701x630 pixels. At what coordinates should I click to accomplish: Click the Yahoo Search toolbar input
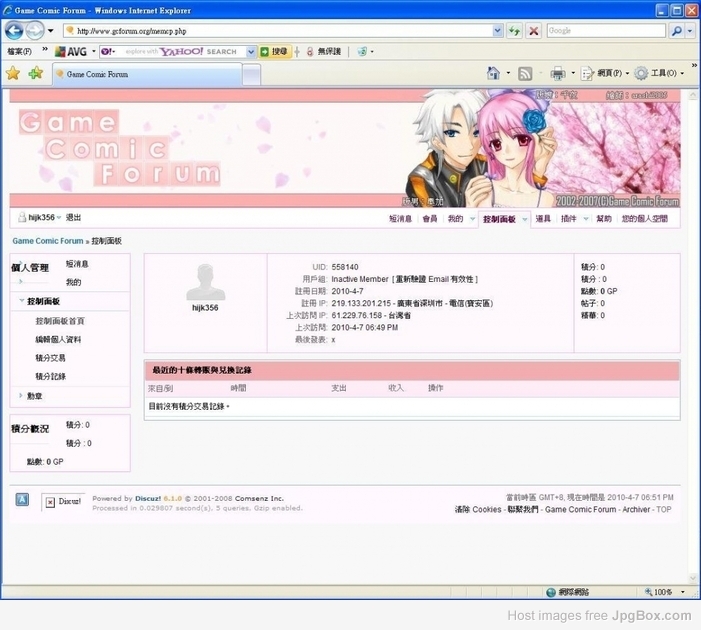click(185, 51)
